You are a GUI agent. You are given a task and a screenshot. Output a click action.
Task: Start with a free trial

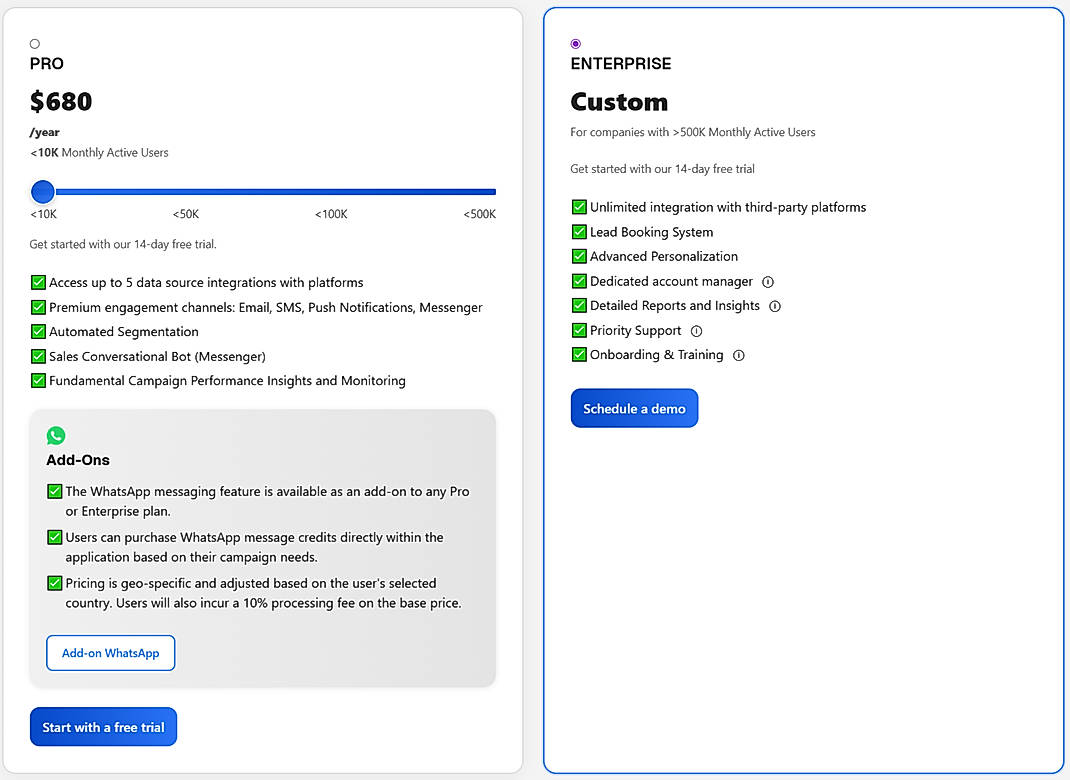tap(103, 727)
